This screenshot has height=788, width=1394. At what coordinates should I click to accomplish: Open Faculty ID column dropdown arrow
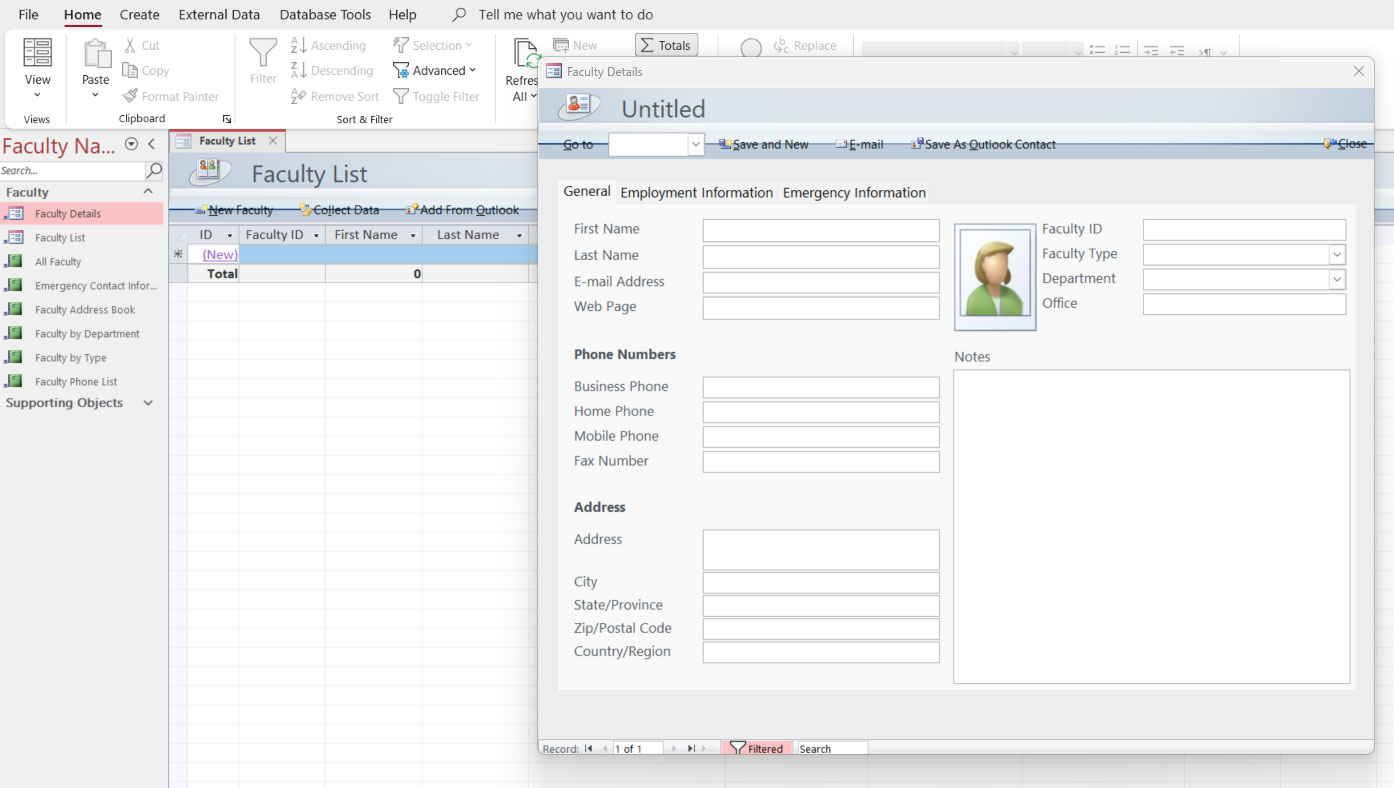317,235
